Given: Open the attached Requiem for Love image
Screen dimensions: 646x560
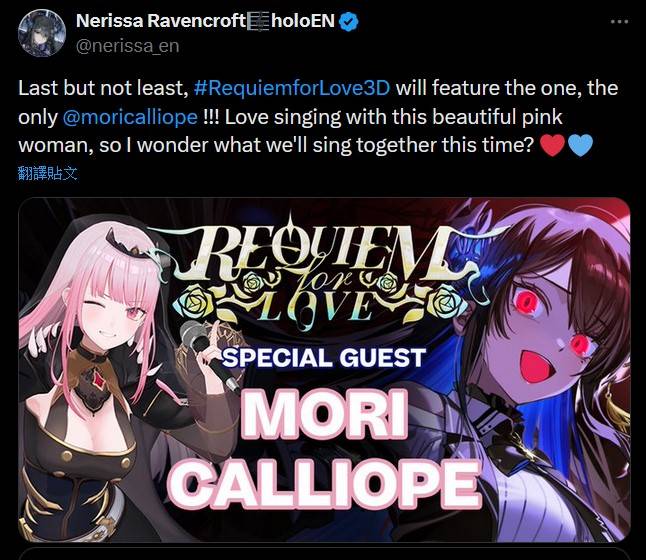Looking at the screenshot, I should click(x=324, y=370).
